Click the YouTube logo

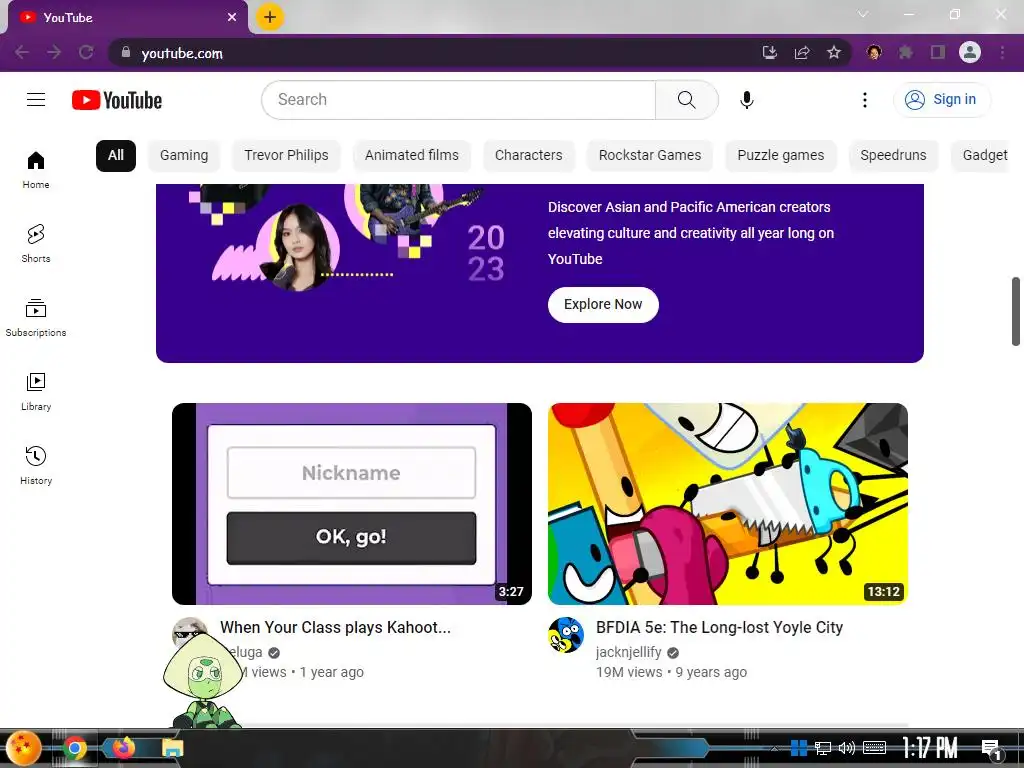pyautogui.click(x=117, y=100)
